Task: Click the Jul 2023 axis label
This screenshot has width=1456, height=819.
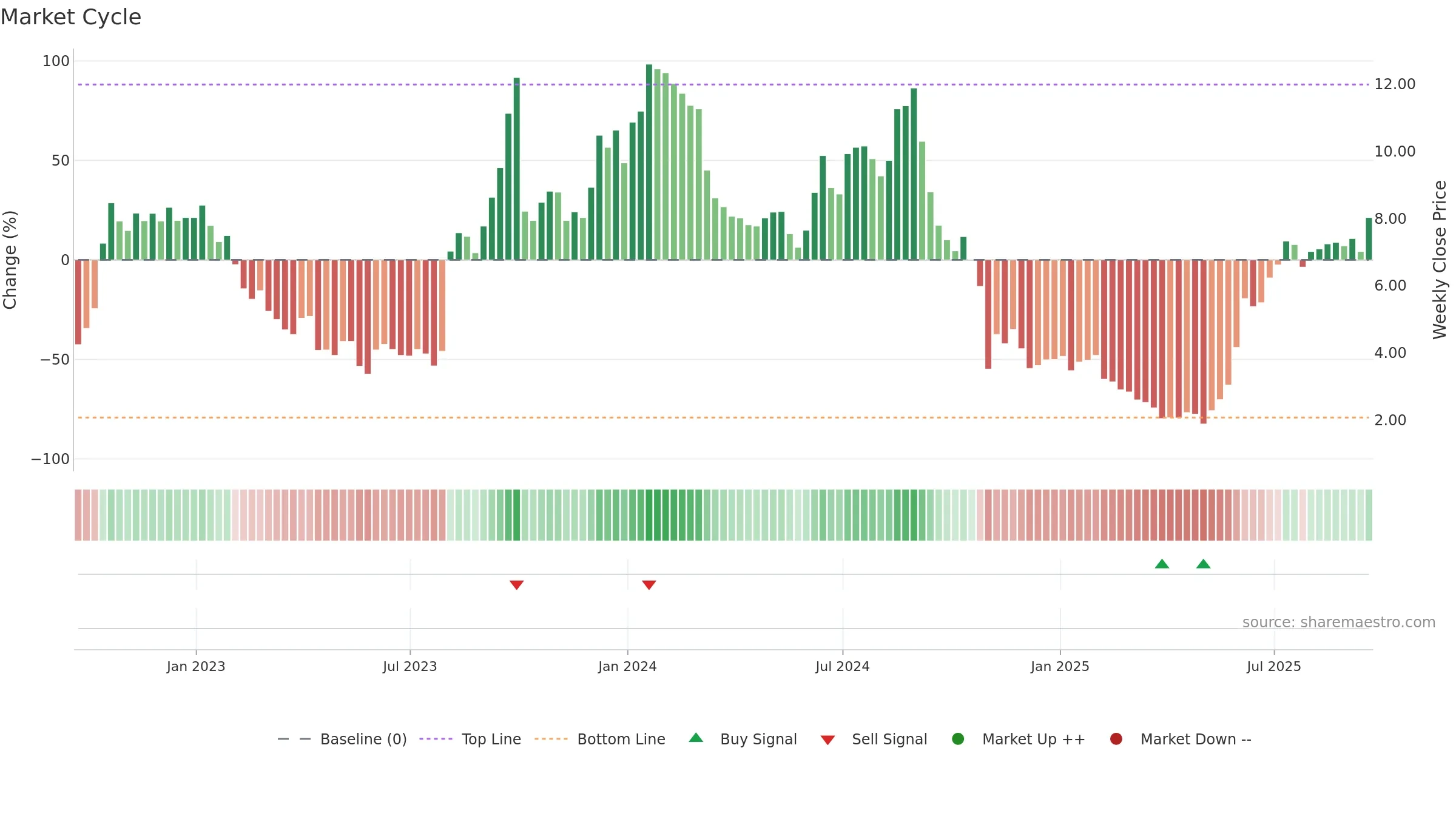Action: (410, 666)
